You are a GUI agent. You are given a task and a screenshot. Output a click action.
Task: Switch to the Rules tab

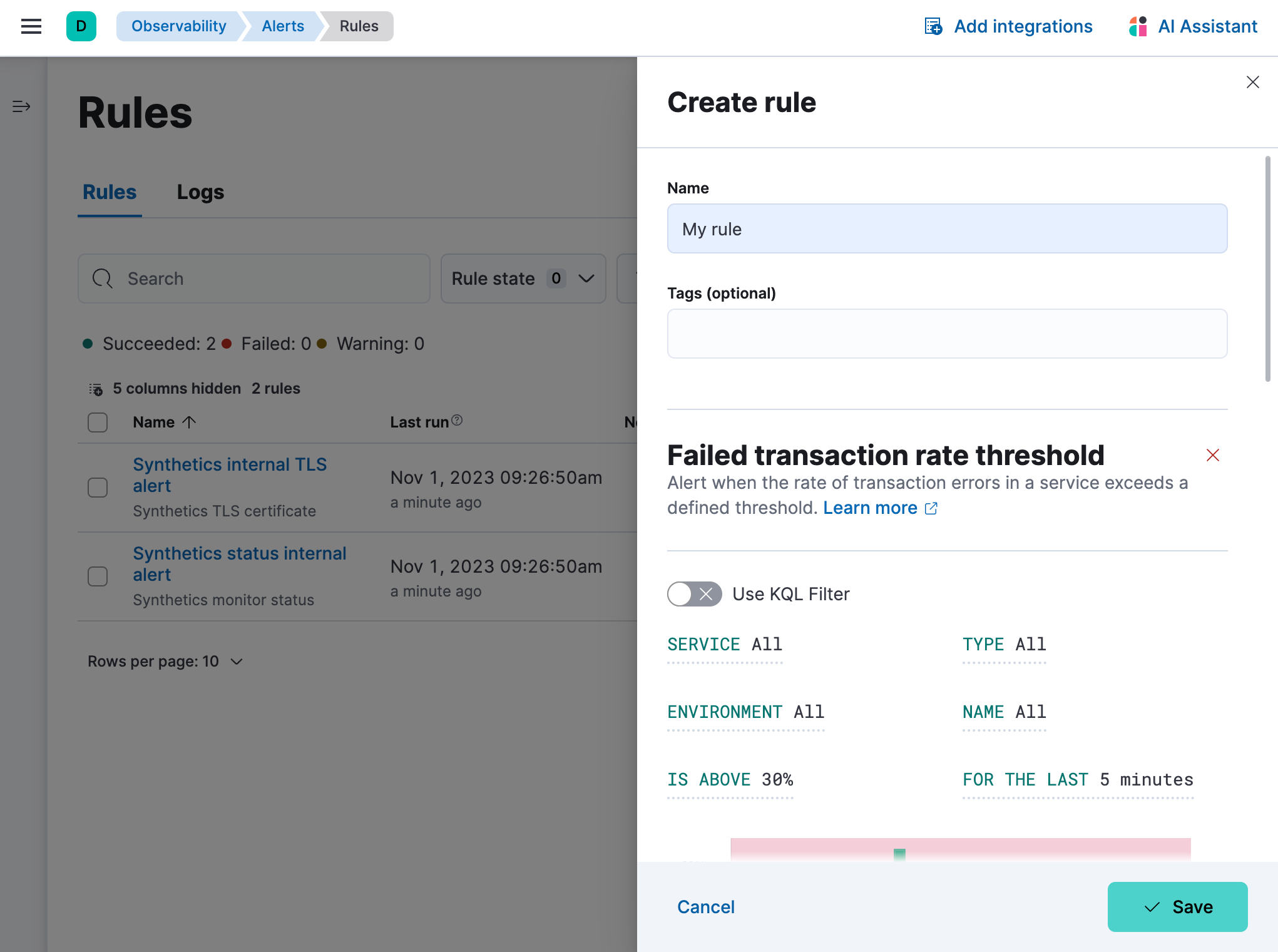pyautogui.click(x=109, y=192)
